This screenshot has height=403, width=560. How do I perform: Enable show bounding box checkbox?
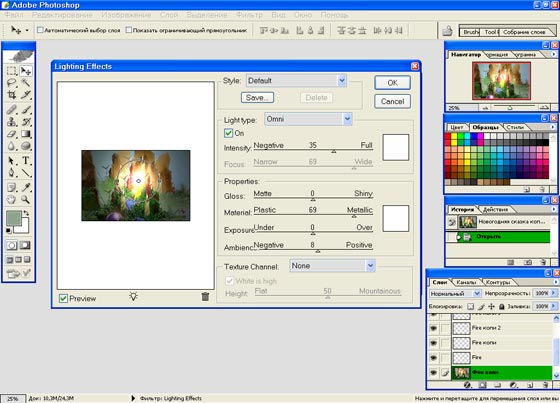129,30
